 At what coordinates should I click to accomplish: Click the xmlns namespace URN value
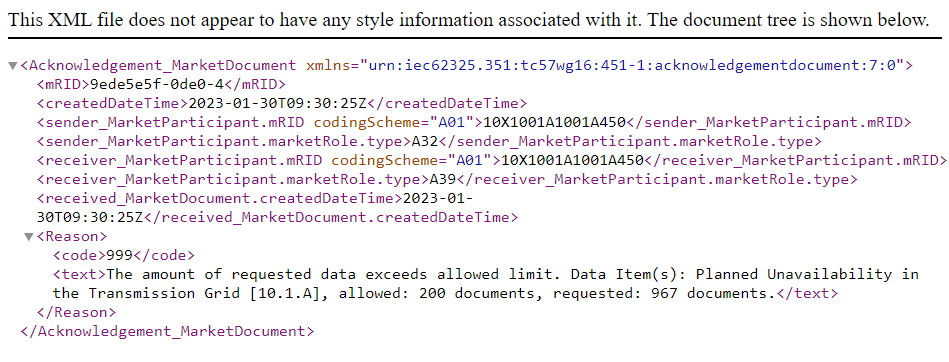click(632, 65)
